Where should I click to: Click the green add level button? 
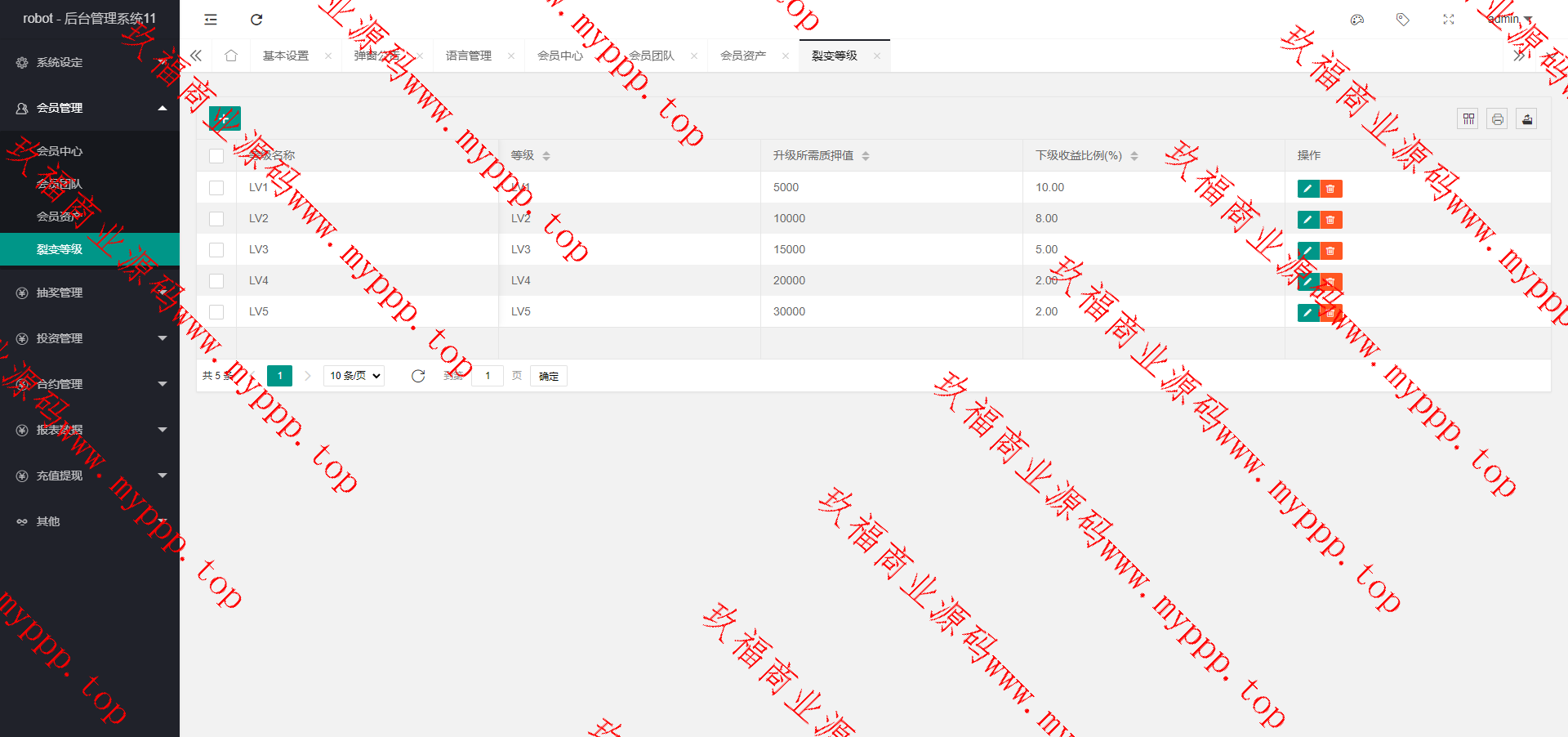click(x=225, y=118)
